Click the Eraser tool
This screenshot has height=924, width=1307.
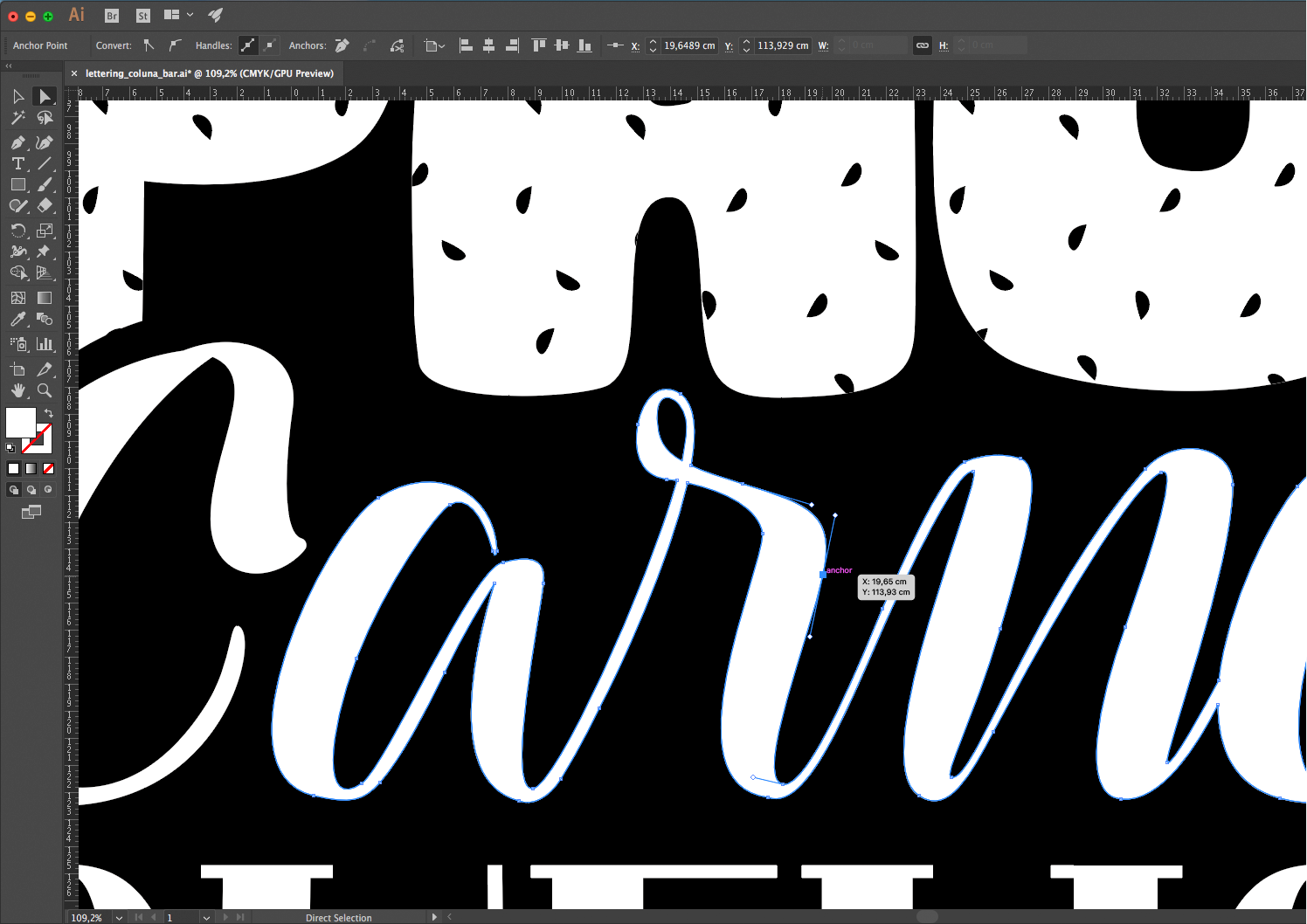45,206
